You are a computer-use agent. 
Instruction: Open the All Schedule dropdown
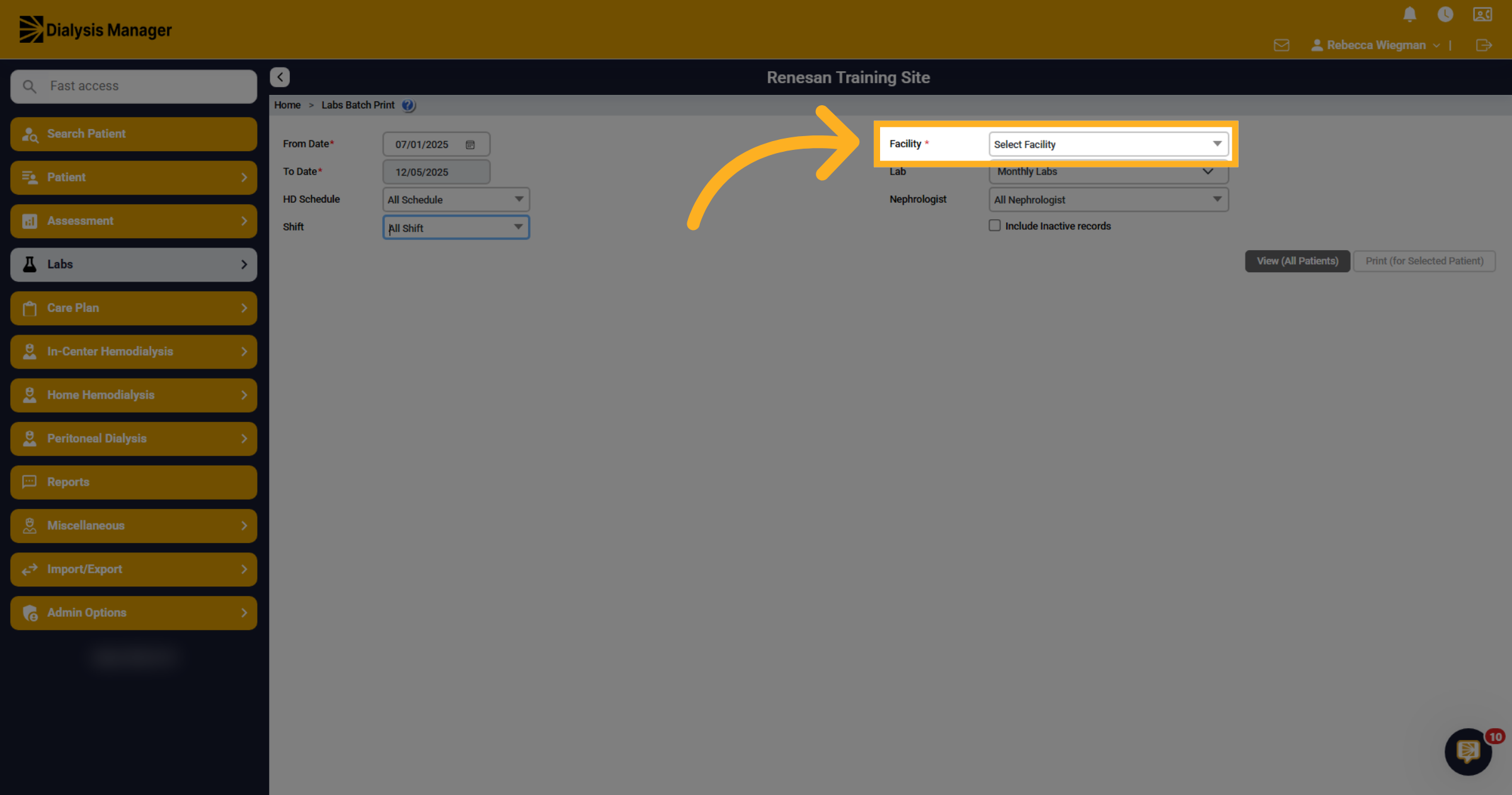pos(455,200)
